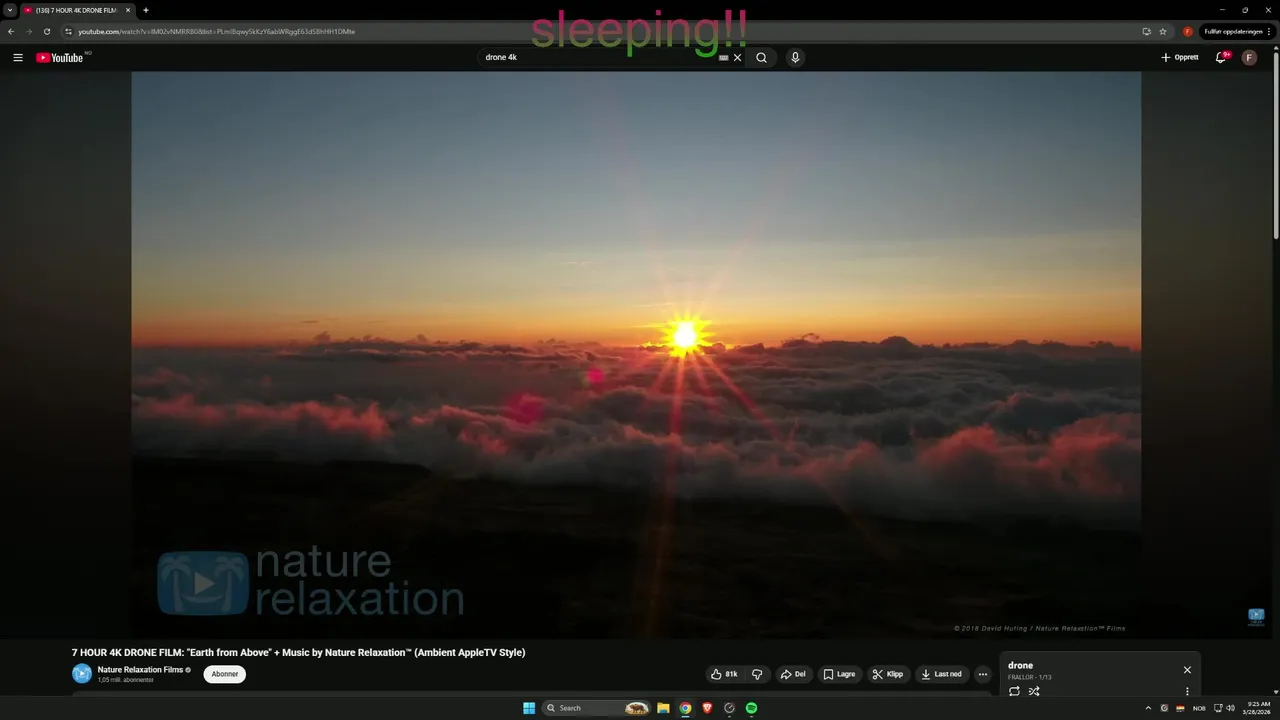Click the video title text '7 HOUR 4K DRONE FILM'

[x=298, y=652]
